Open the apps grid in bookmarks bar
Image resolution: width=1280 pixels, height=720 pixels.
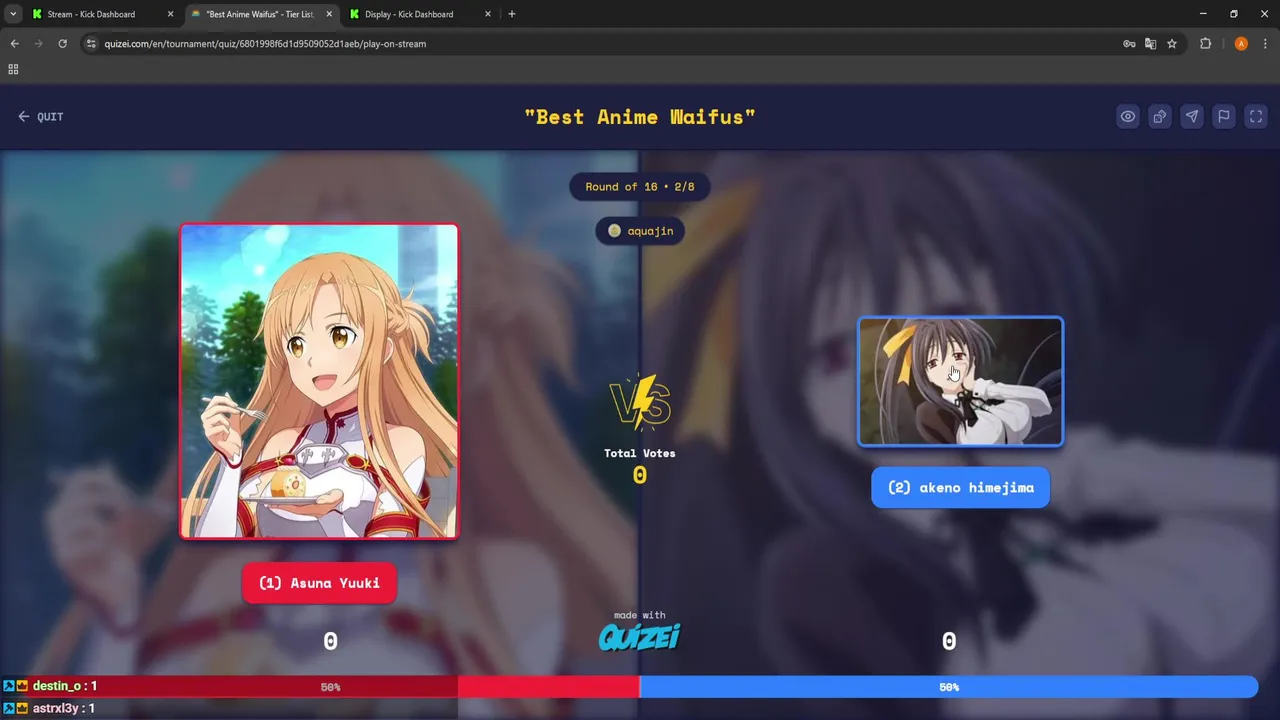[x=13, y=69]
